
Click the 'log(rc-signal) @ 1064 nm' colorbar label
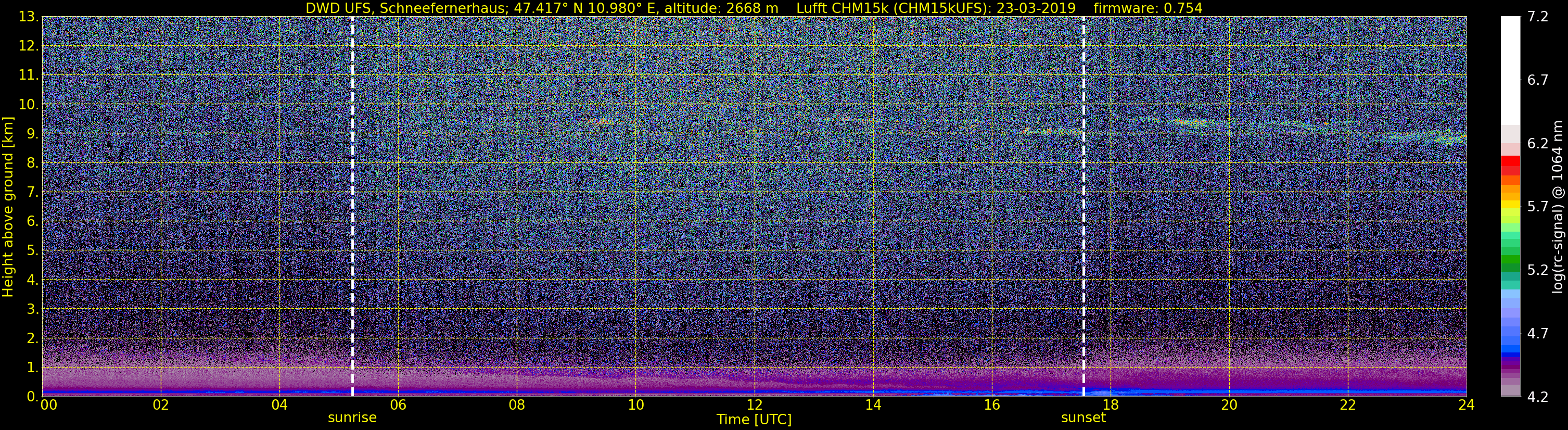pos(1558,207)
